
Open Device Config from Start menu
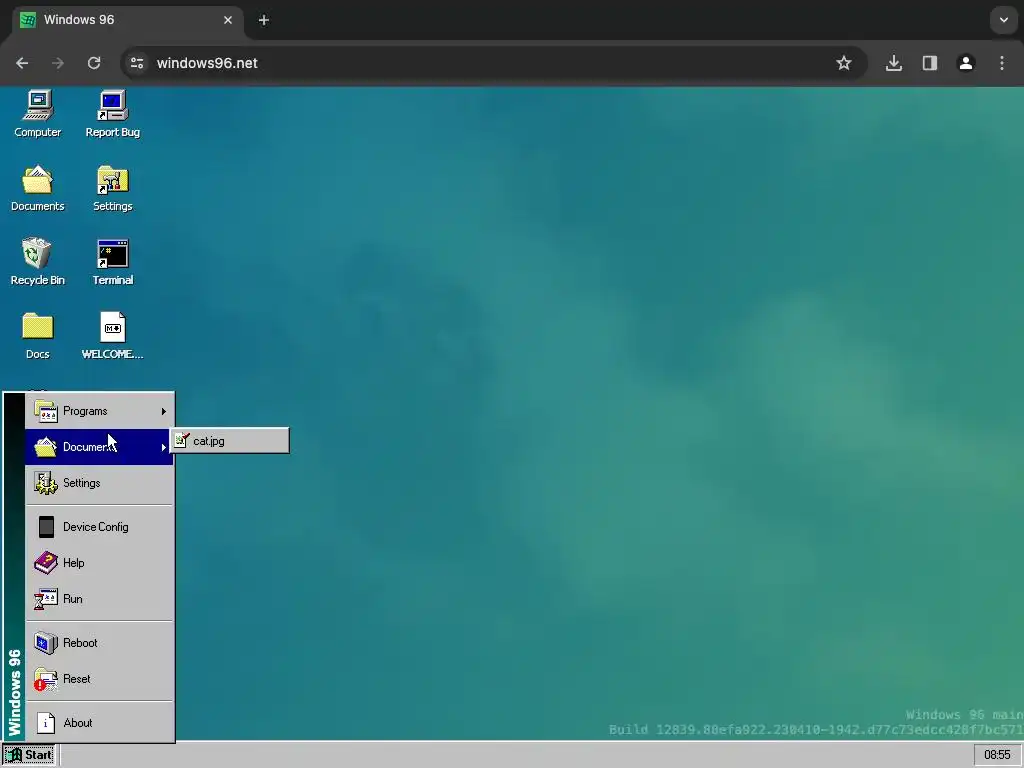point(99,526)
